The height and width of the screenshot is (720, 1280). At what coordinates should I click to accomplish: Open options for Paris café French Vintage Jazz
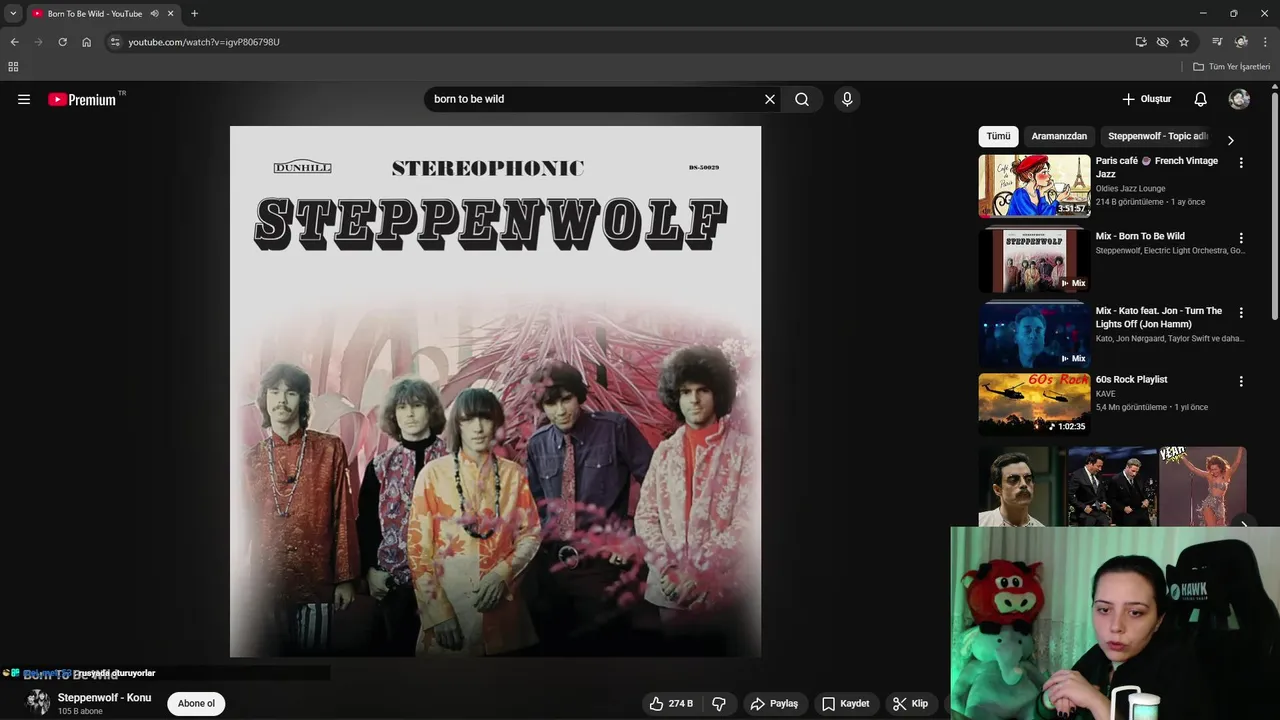click(1241, 163)
